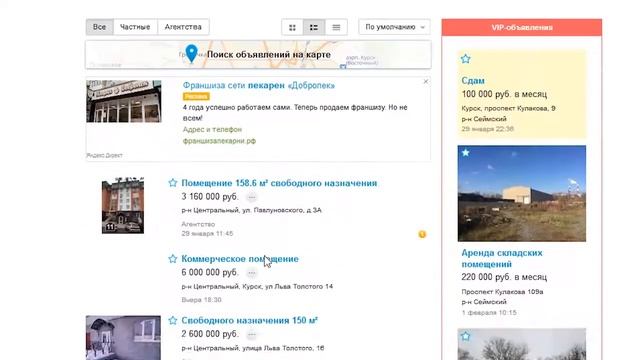Click the blue map pin icon
This screenshot has height=360, width=640.
191,53
